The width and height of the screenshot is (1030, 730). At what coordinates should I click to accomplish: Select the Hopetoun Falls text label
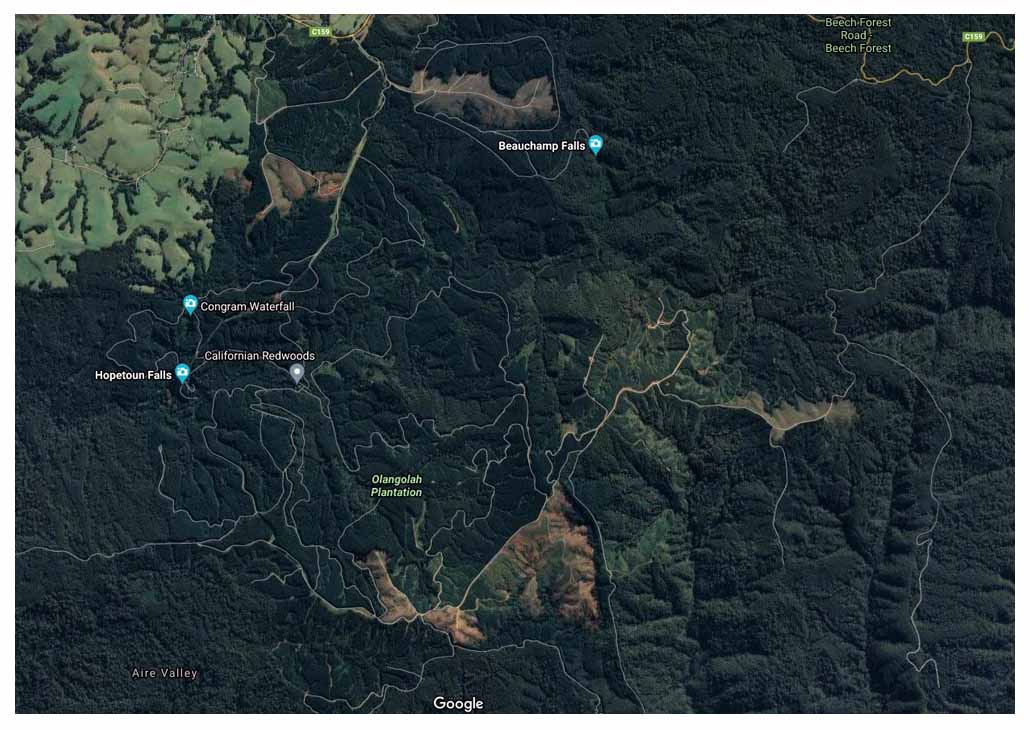(133, 375)
